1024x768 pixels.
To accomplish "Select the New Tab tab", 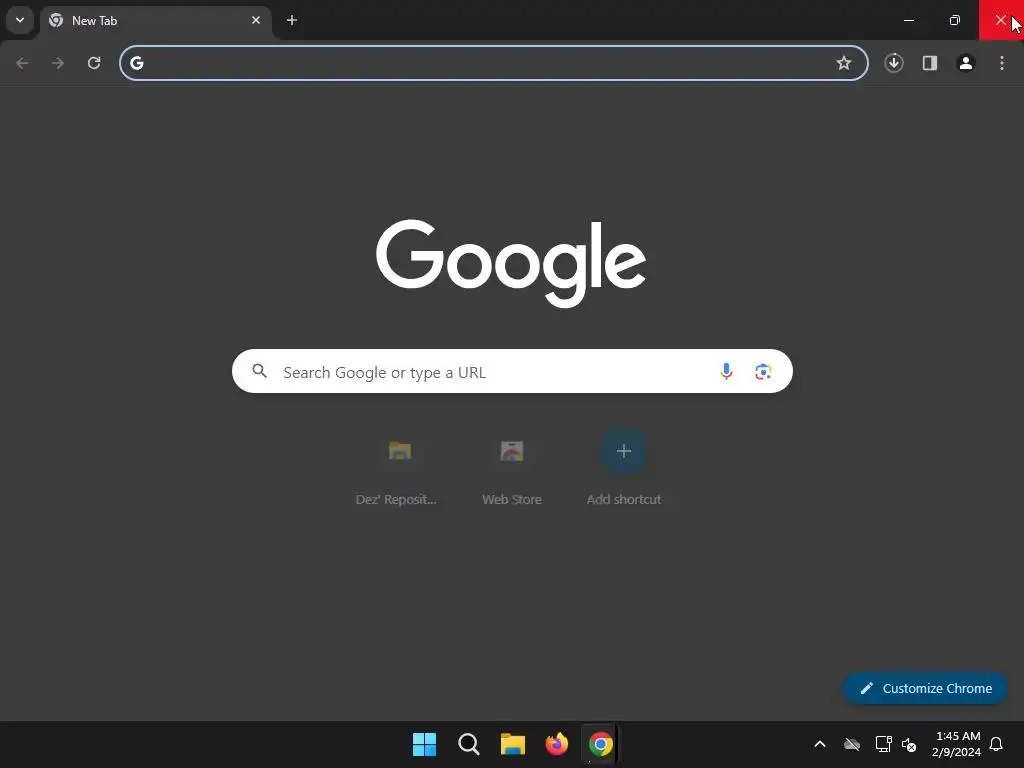I will point(155,21).
